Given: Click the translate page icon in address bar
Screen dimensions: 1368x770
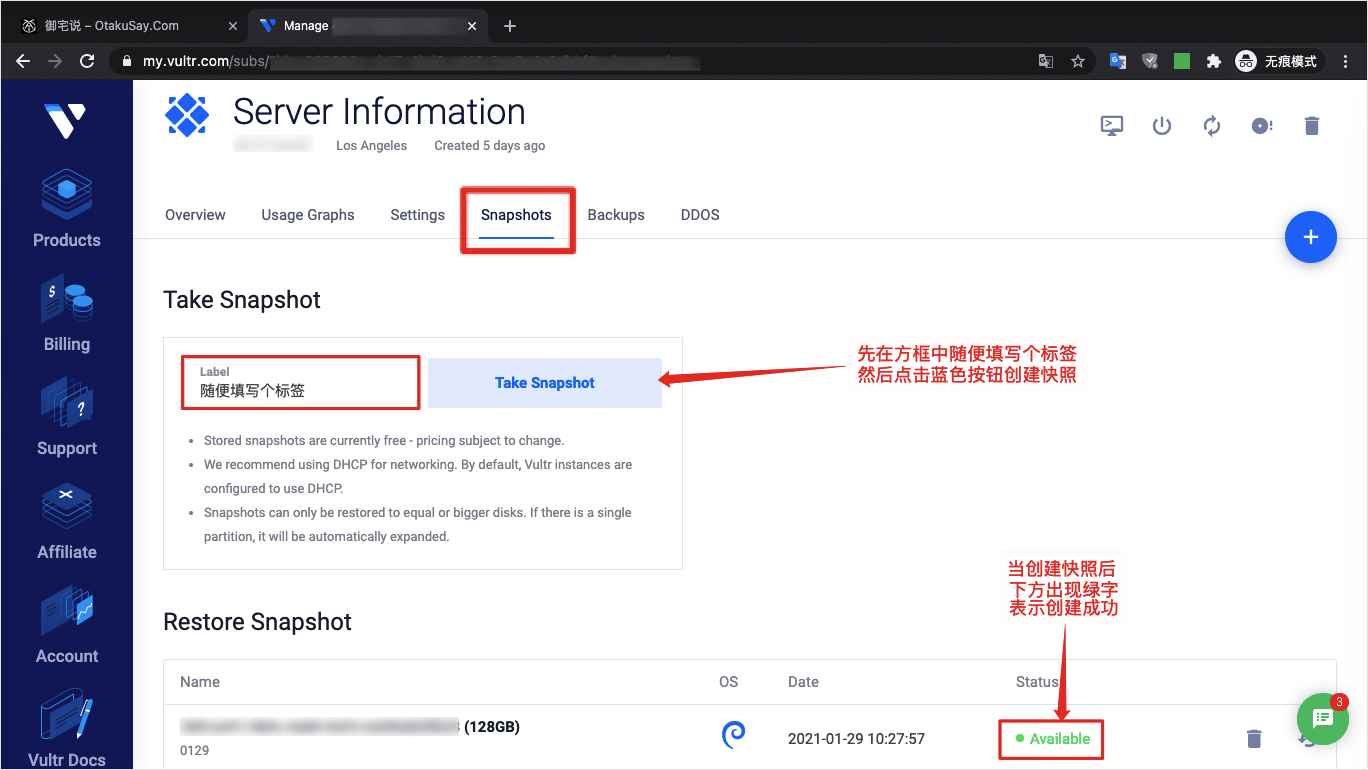Looking at the screenshot, I should pos(1046,61).
